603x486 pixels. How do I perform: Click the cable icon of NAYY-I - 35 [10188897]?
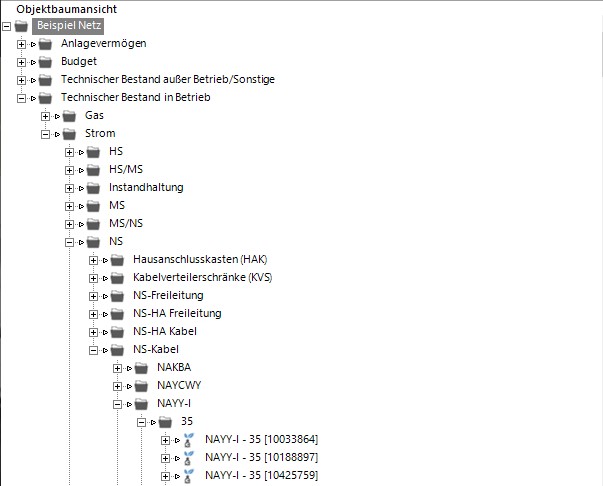tap(188, 457)
